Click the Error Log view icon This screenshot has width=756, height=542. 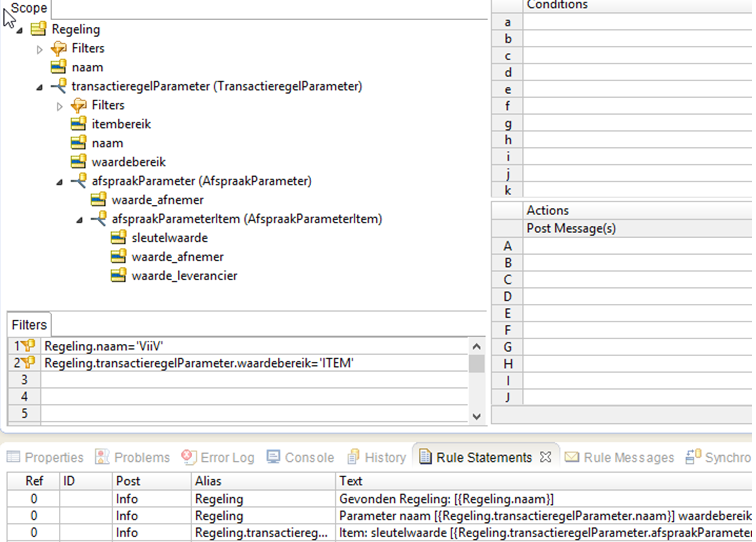point(189,457)
